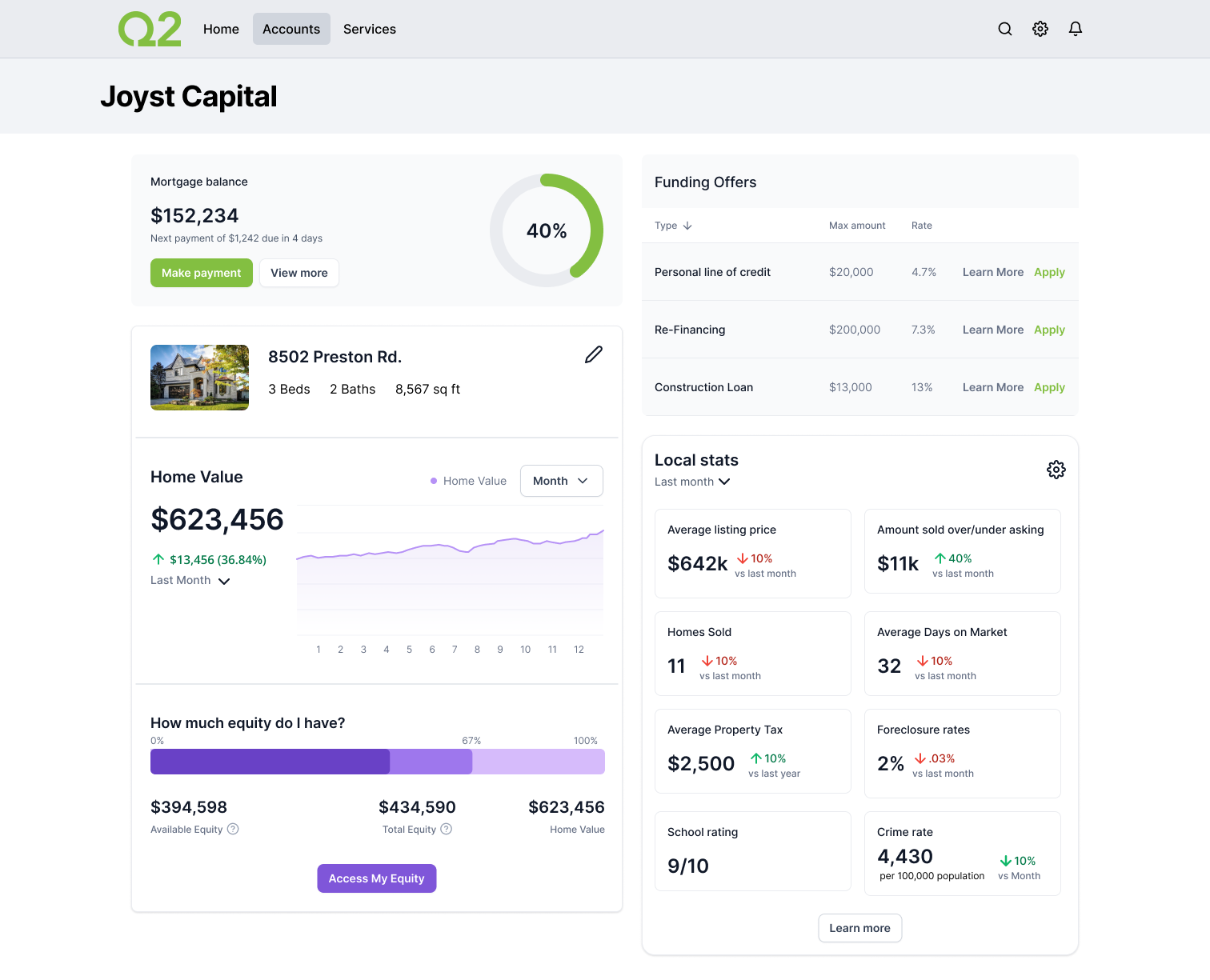Click $394,598 available equity amount
Screen dimensions: 1210x980
pos(189,807)
